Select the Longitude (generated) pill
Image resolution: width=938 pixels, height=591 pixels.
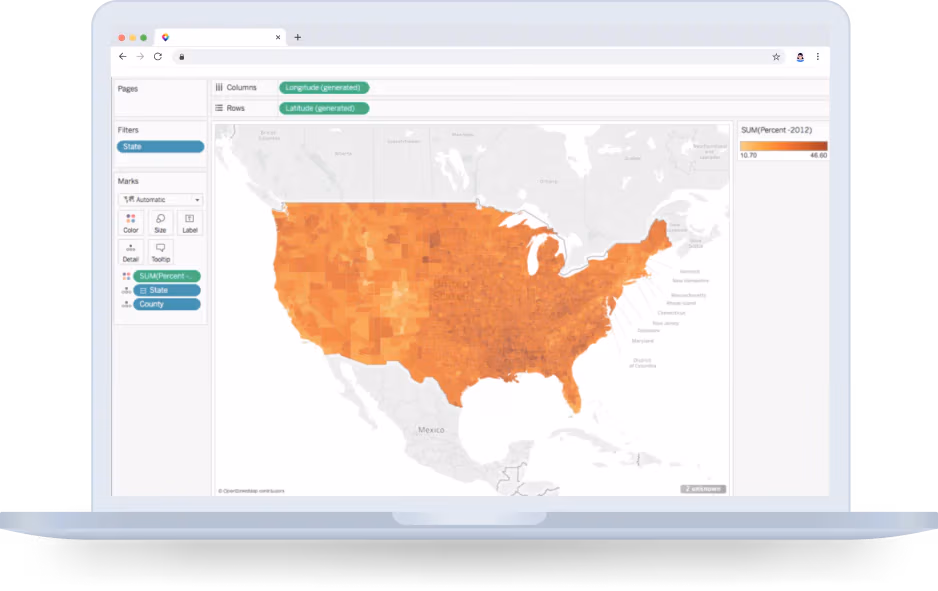pos(324,87)
